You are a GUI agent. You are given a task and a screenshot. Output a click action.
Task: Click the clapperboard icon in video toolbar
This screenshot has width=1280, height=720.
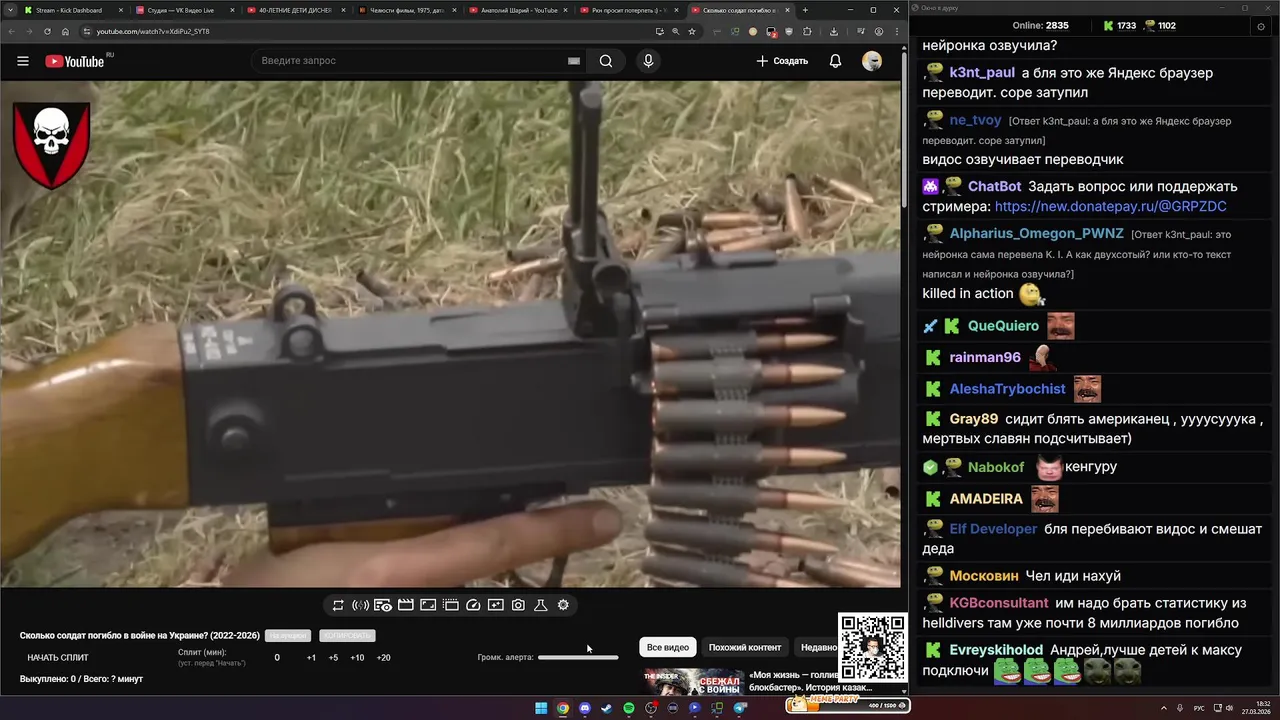pyautogui.click(x=406, y=605)
